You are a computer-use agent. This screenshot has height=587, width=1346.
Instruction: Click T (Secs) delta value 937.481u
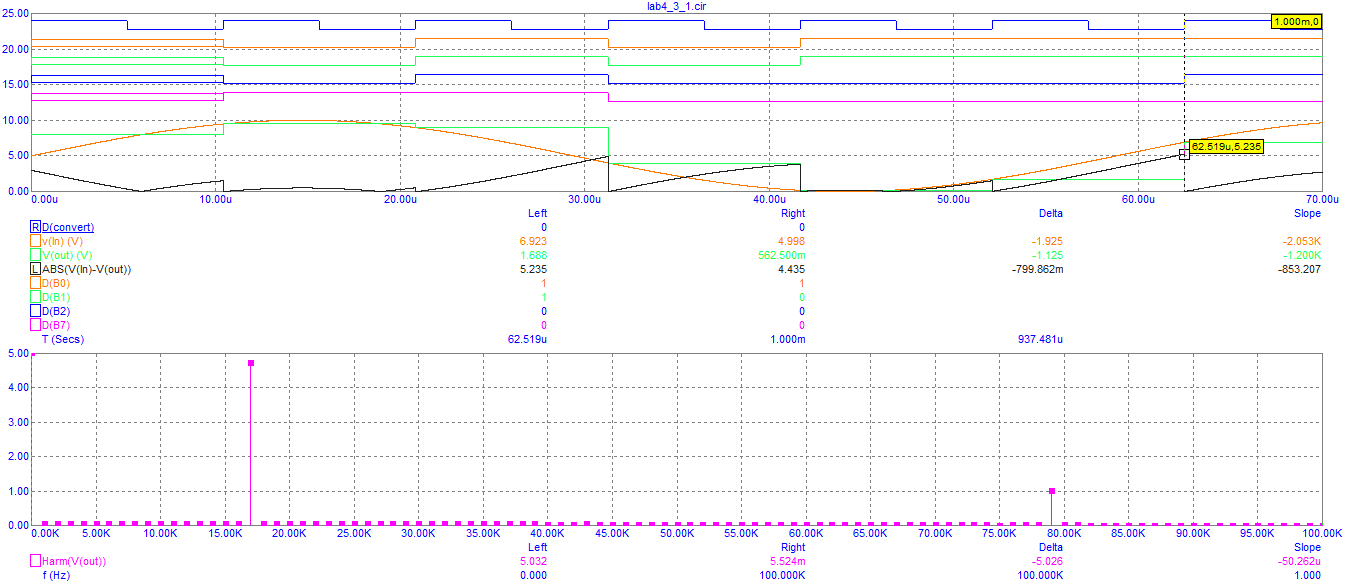tap(1041, 339)
